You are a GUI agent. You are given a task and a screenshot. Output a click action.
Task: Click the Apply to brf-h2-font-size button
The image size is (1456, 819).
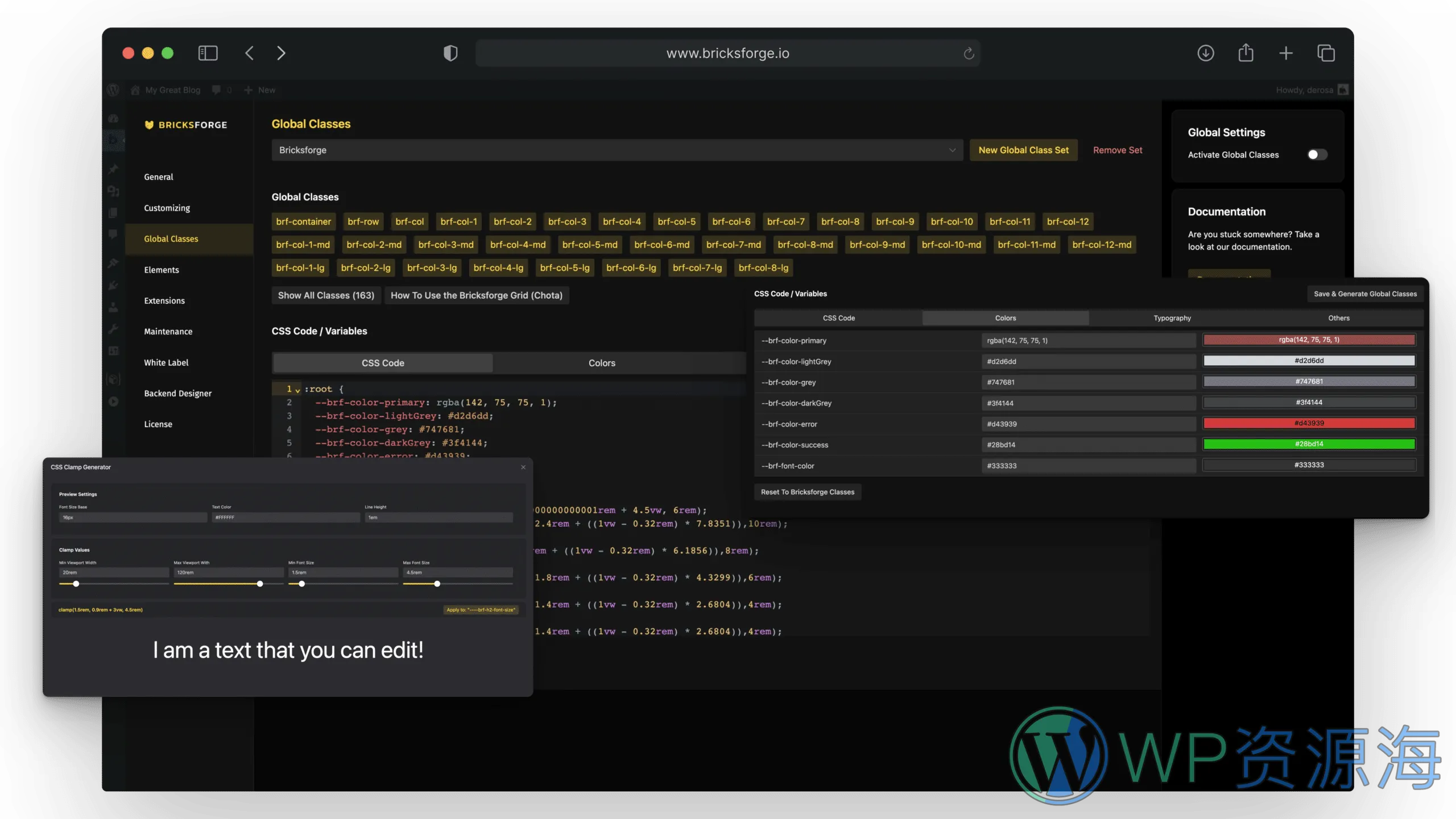481,610
